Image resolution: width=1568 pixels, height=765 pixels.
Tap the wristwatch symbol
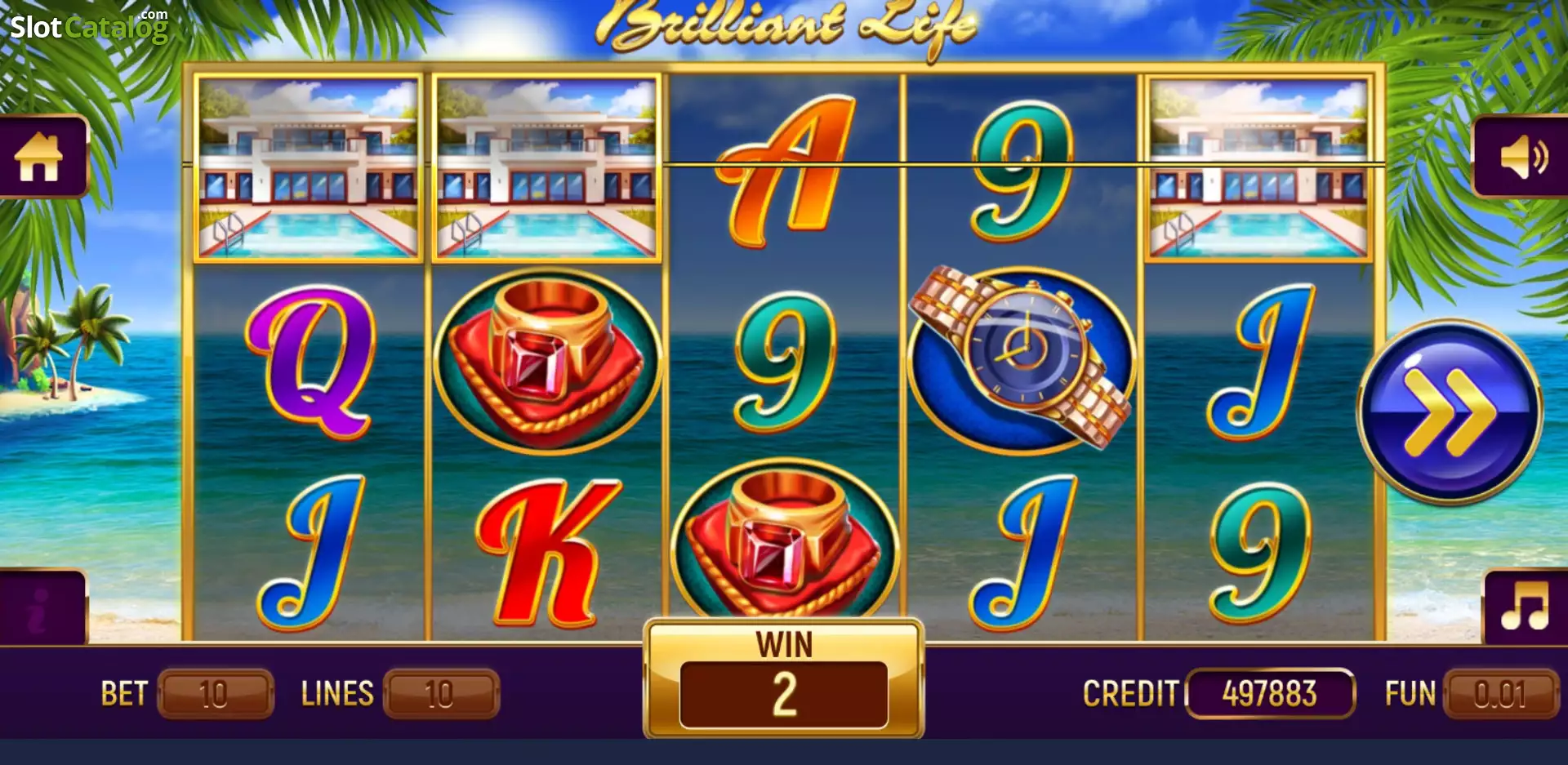click(x=1022, y=358)
